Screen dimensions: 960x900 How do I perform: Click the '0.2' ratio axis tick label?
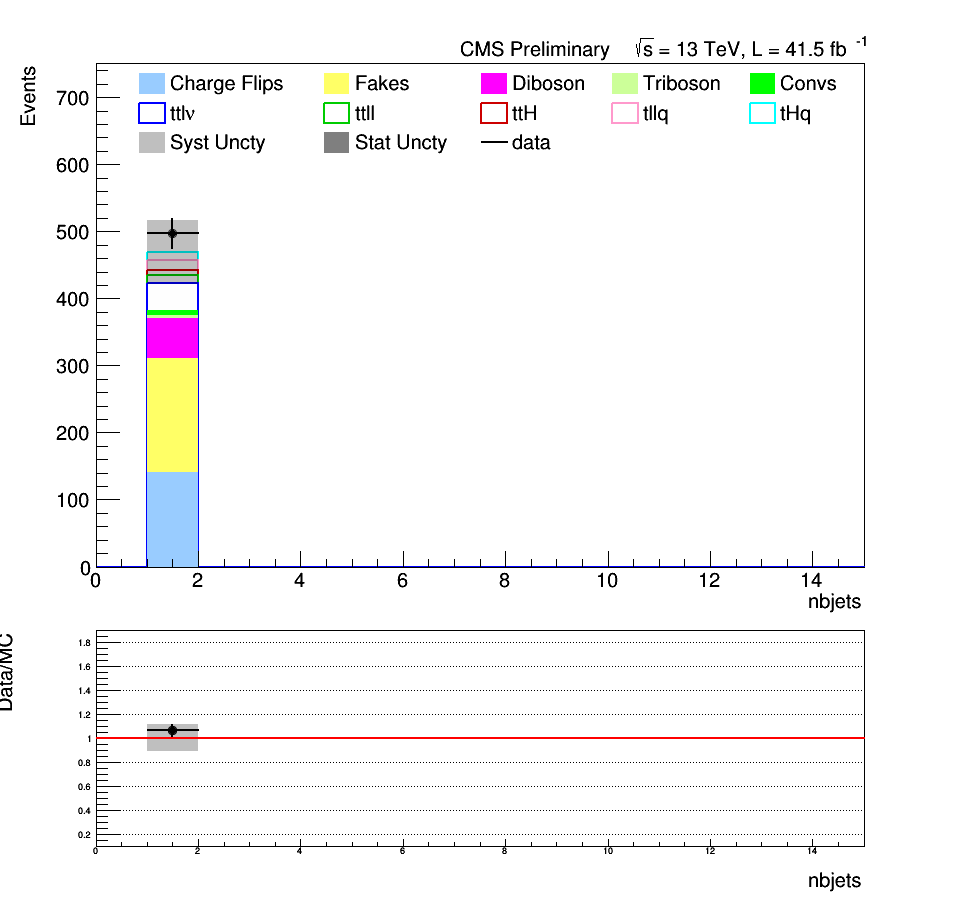point(84,835)
